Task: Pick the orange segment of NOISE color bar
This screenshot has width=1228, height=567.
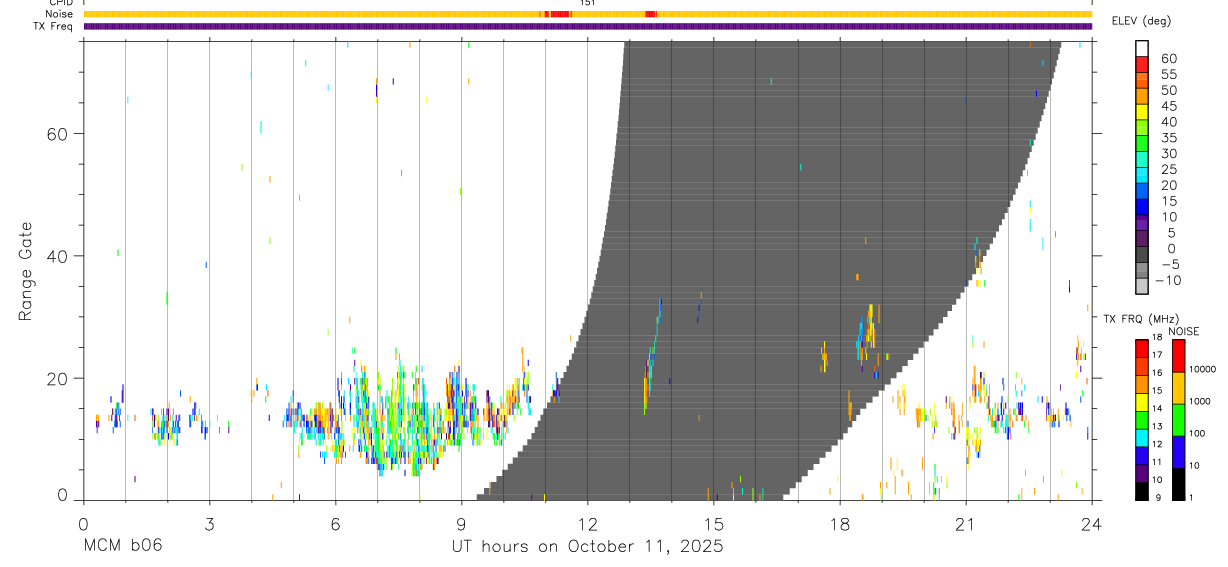Action: tap(1178, 388)
